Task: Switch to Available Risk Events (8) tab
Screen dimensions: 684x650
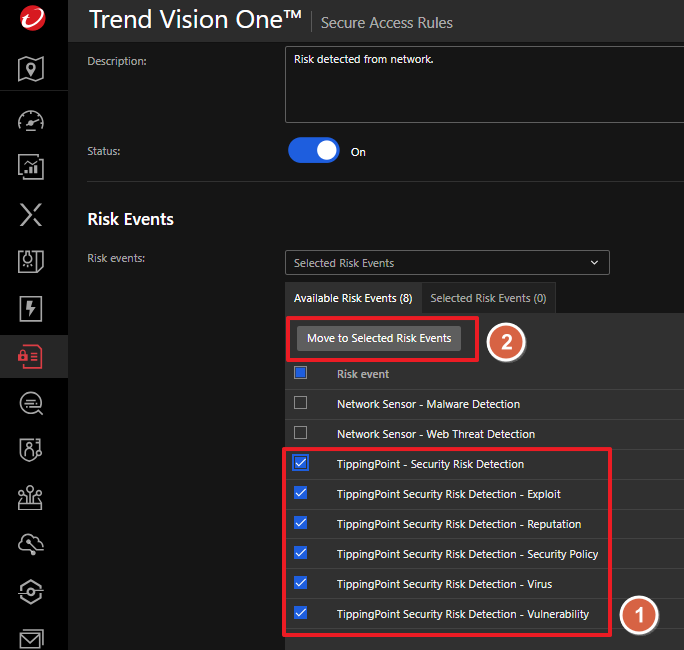Action: [353, 298]
